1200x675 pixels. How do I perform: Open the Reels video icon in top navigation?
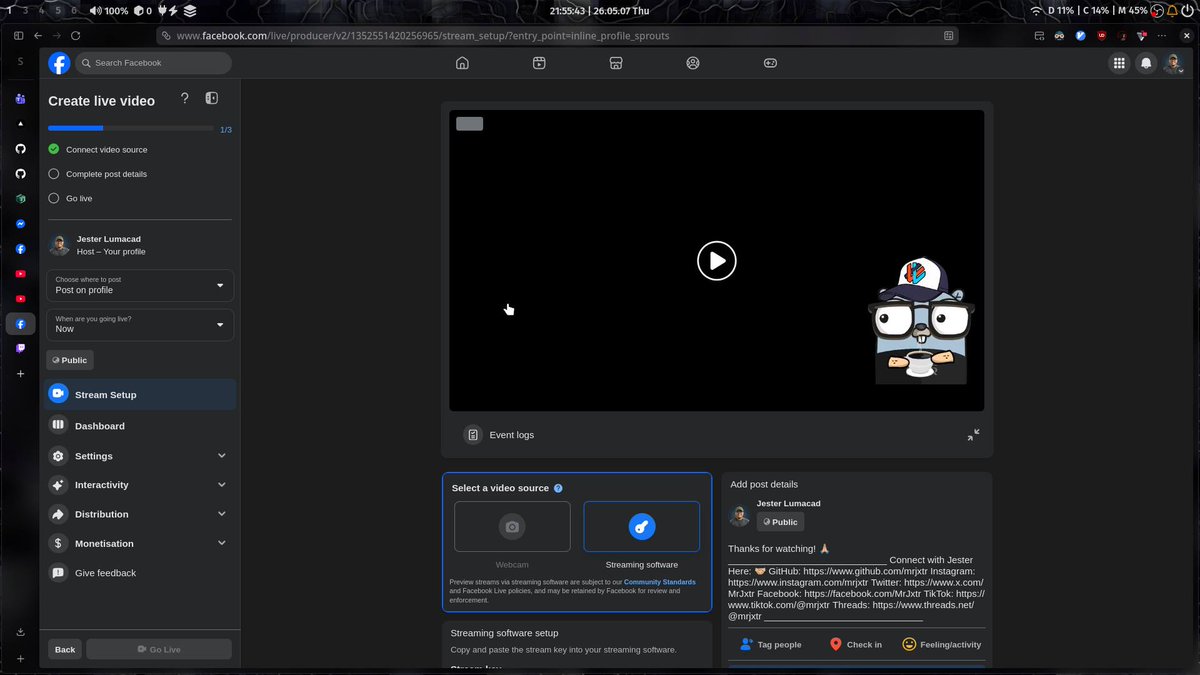pyautogui.click(x=539, y=63)
